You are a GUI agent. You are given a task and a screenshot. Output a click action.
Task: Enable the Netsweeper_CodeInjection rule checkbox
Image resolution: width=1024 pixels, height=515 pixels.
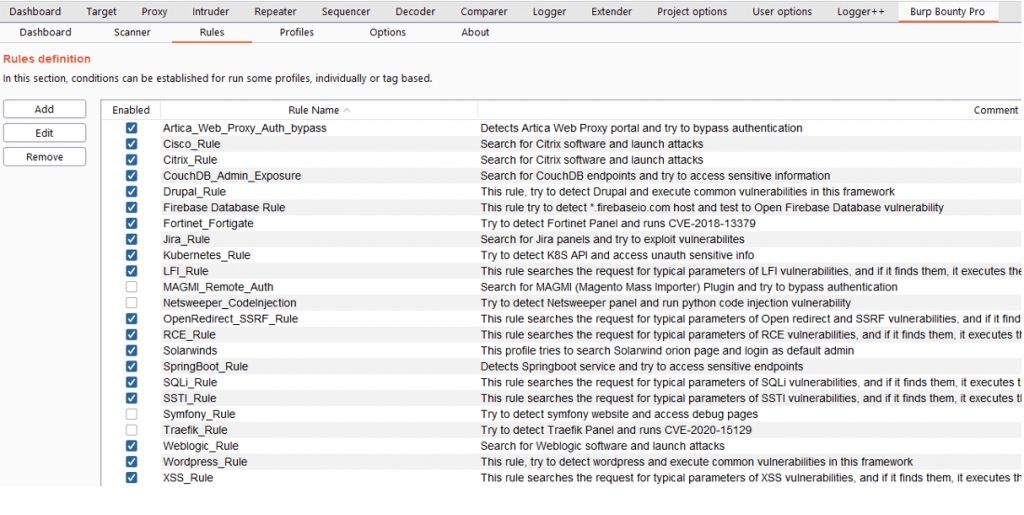131,303
